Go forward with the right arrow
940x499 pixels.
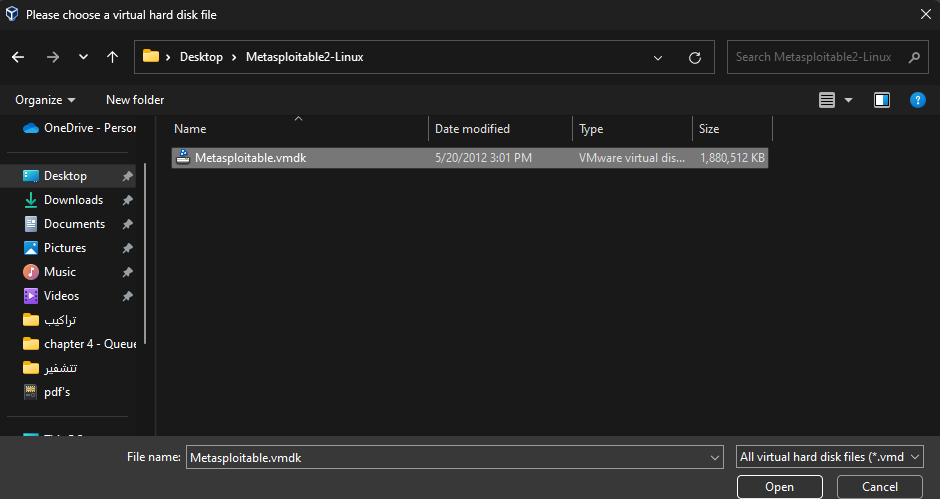point(53,57)
